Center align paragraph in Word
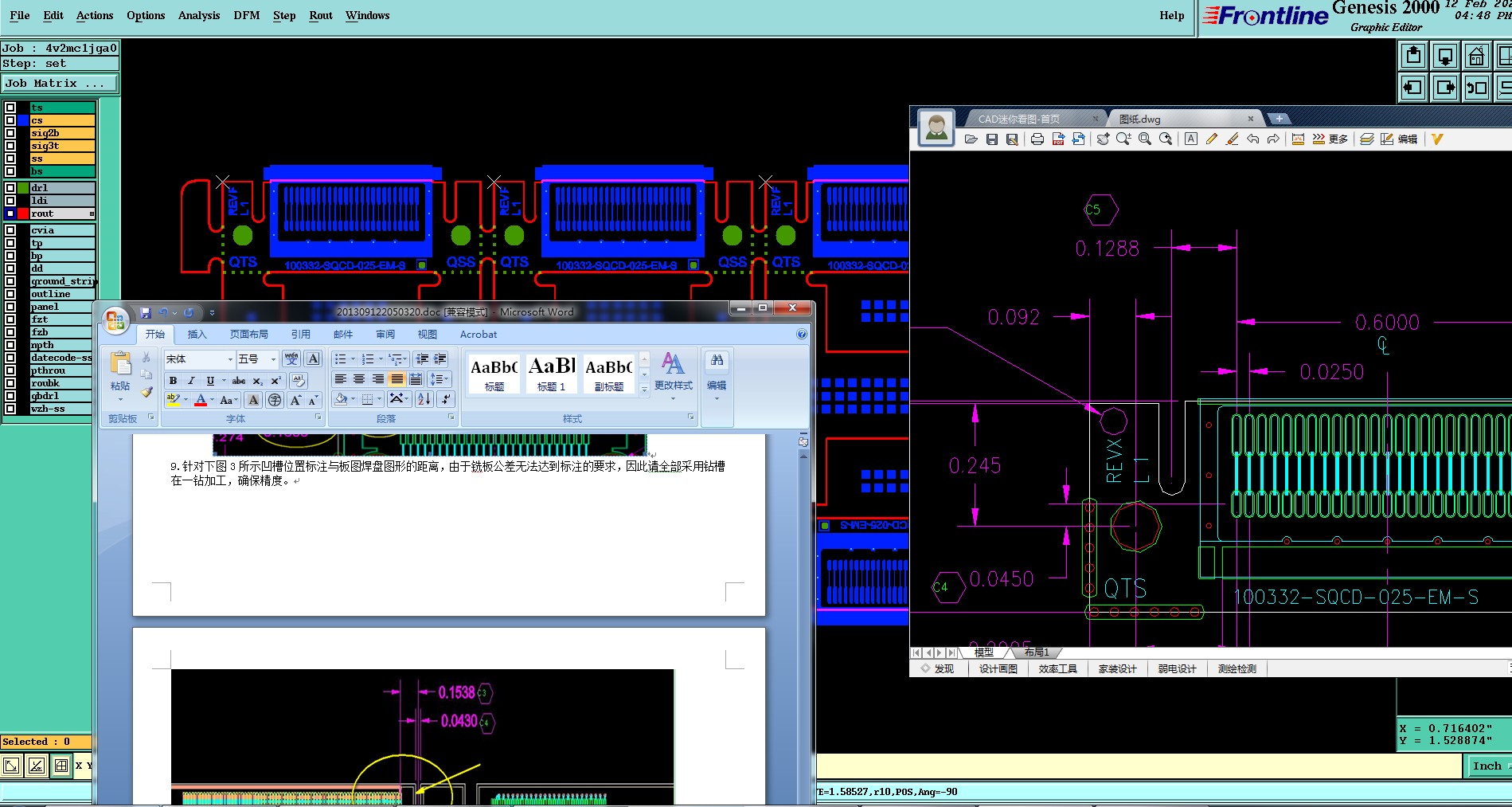Viewport: 1512px width, 807px height. [359, 379]
